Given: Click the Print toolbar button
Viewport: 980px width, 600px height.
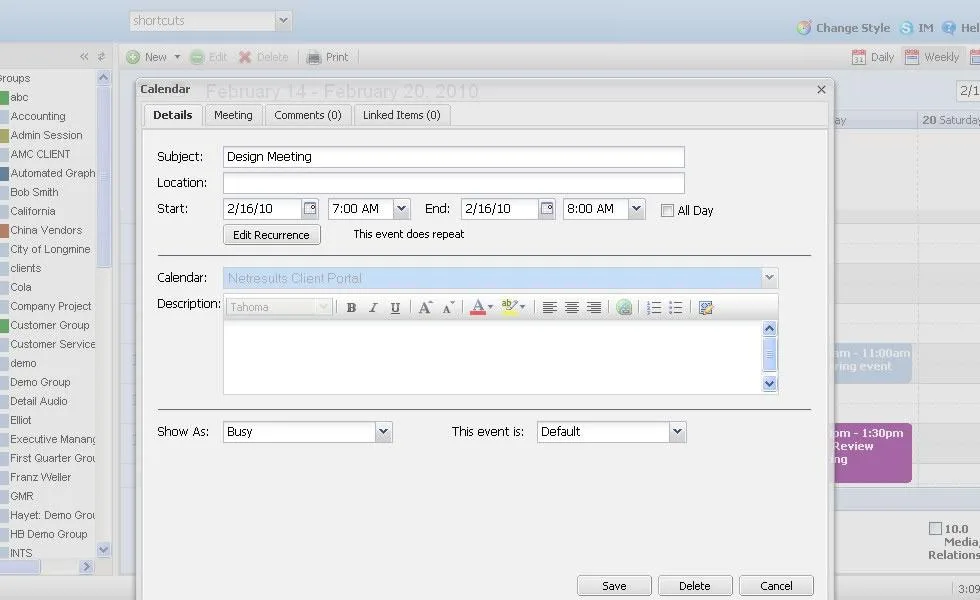Looking at the screenshot, I should pos(328,57).
